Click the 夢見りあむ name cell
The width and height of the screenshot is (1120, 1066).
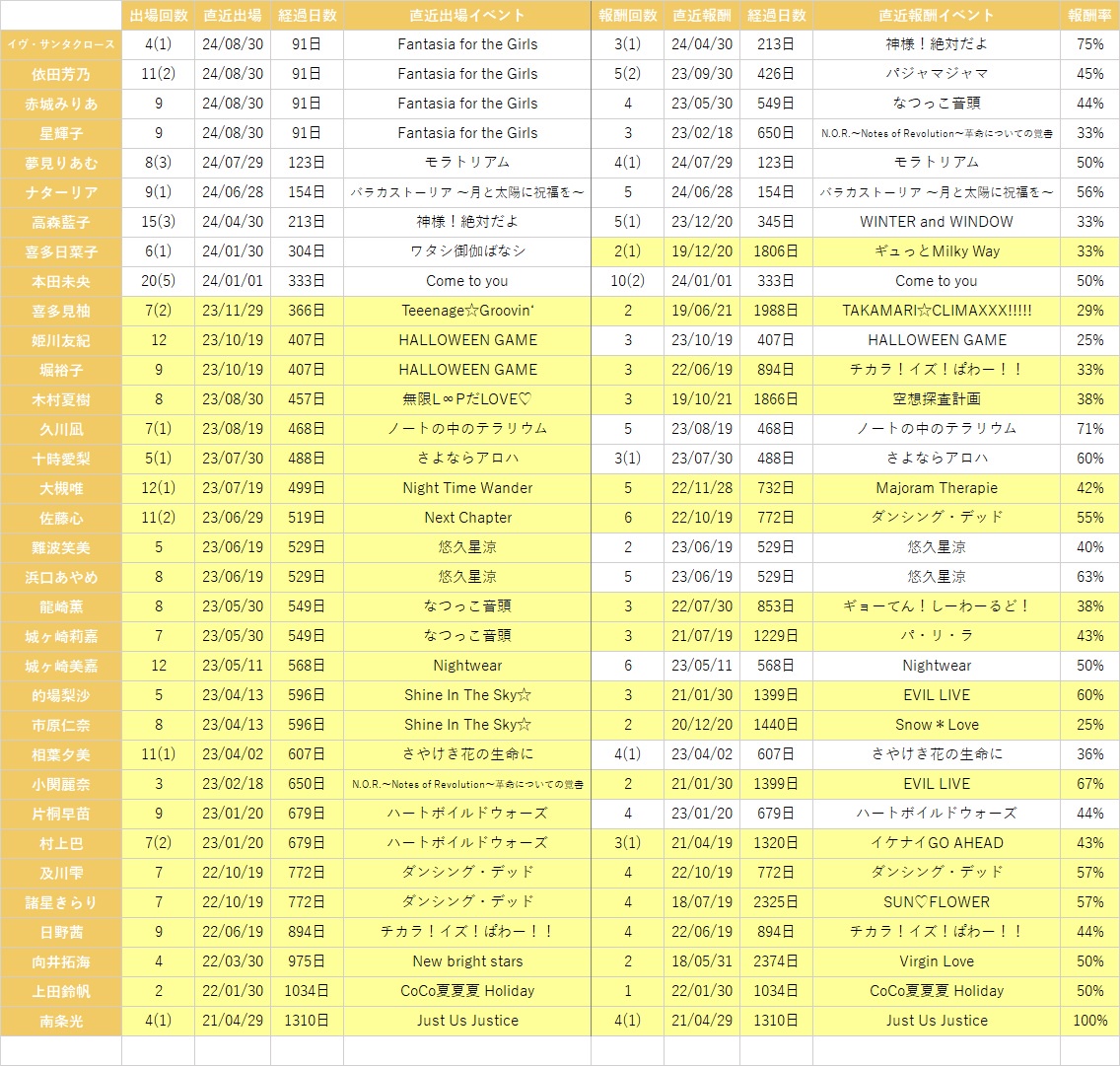tap(61, 163)
